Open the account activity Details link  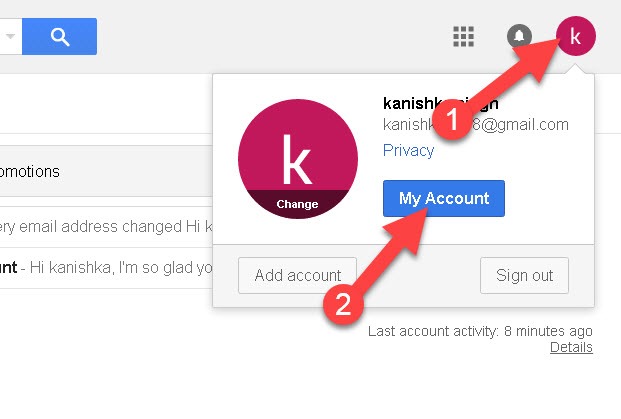pyautogui.click(x=571, y=347)
